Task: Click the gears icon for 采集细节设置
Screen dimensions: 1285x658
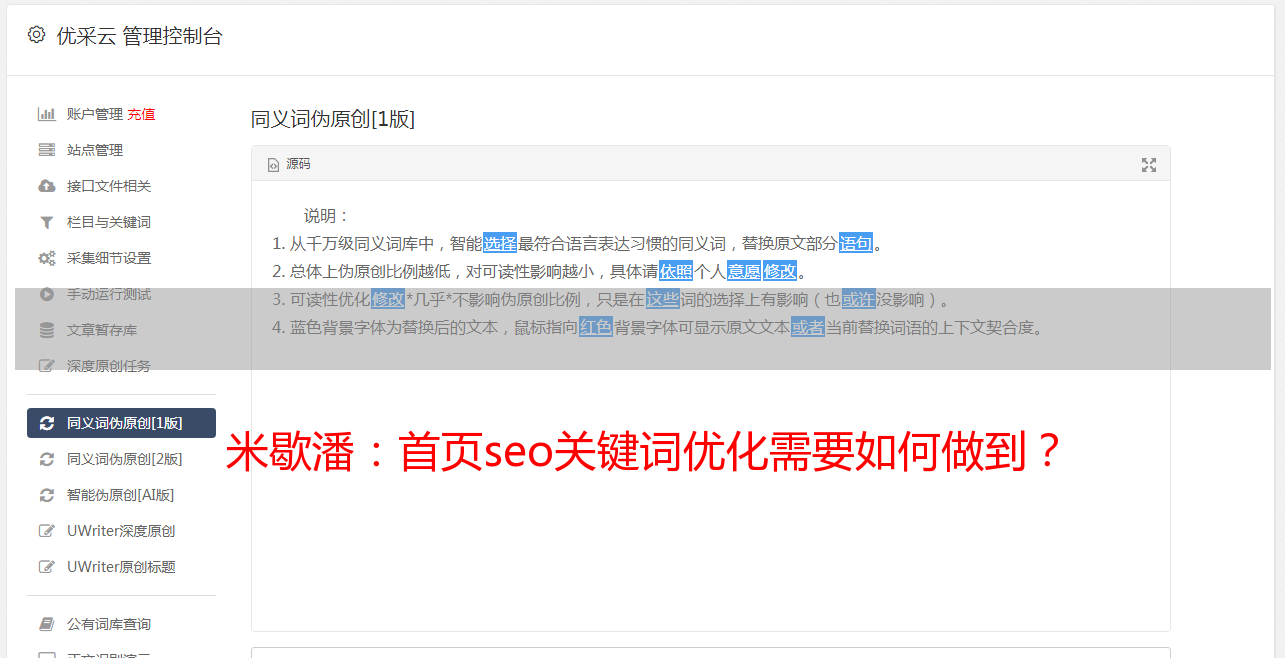Action: tap(46, 258)
